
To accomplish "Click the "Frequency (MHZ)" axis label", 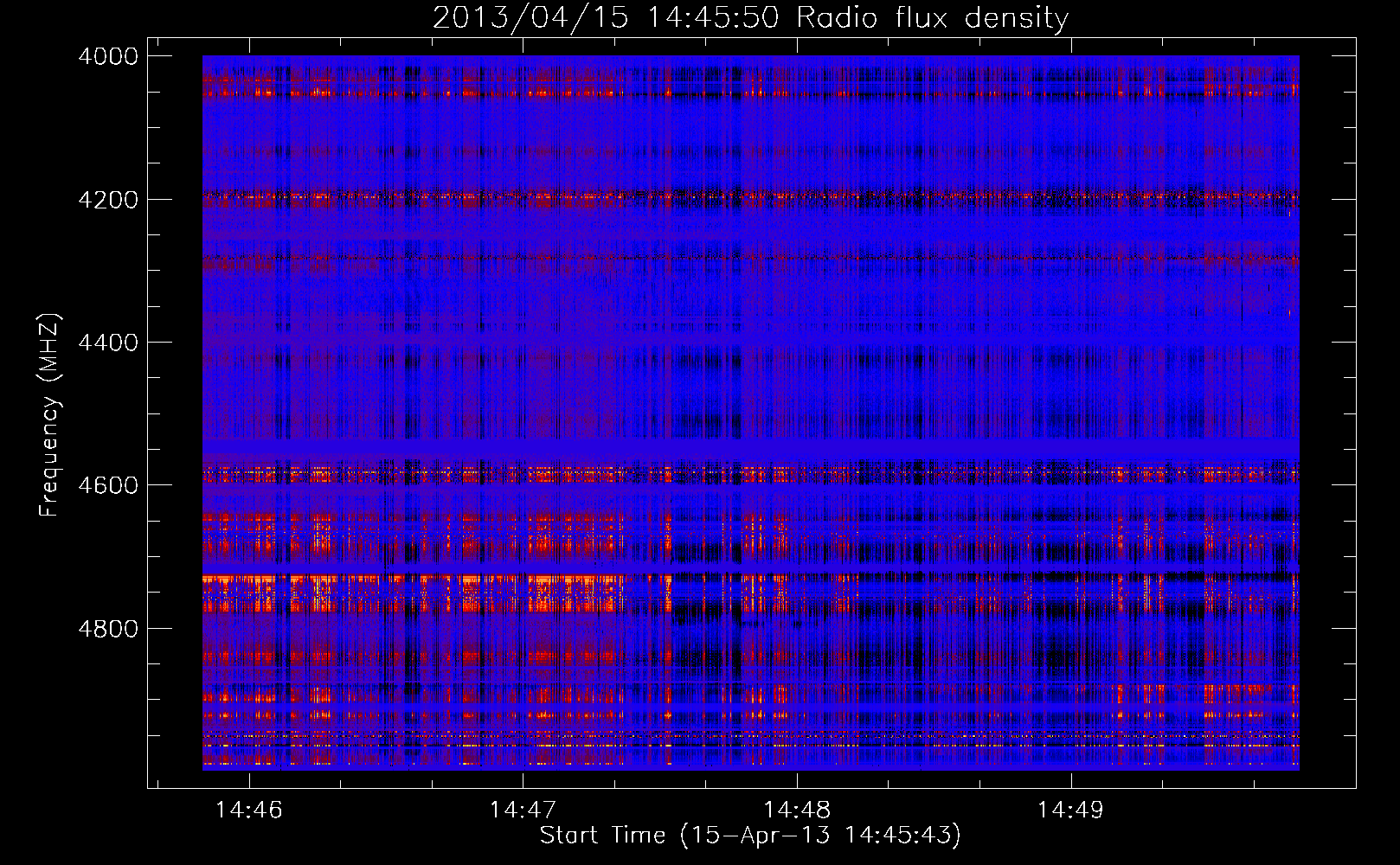I will point(49,416).
